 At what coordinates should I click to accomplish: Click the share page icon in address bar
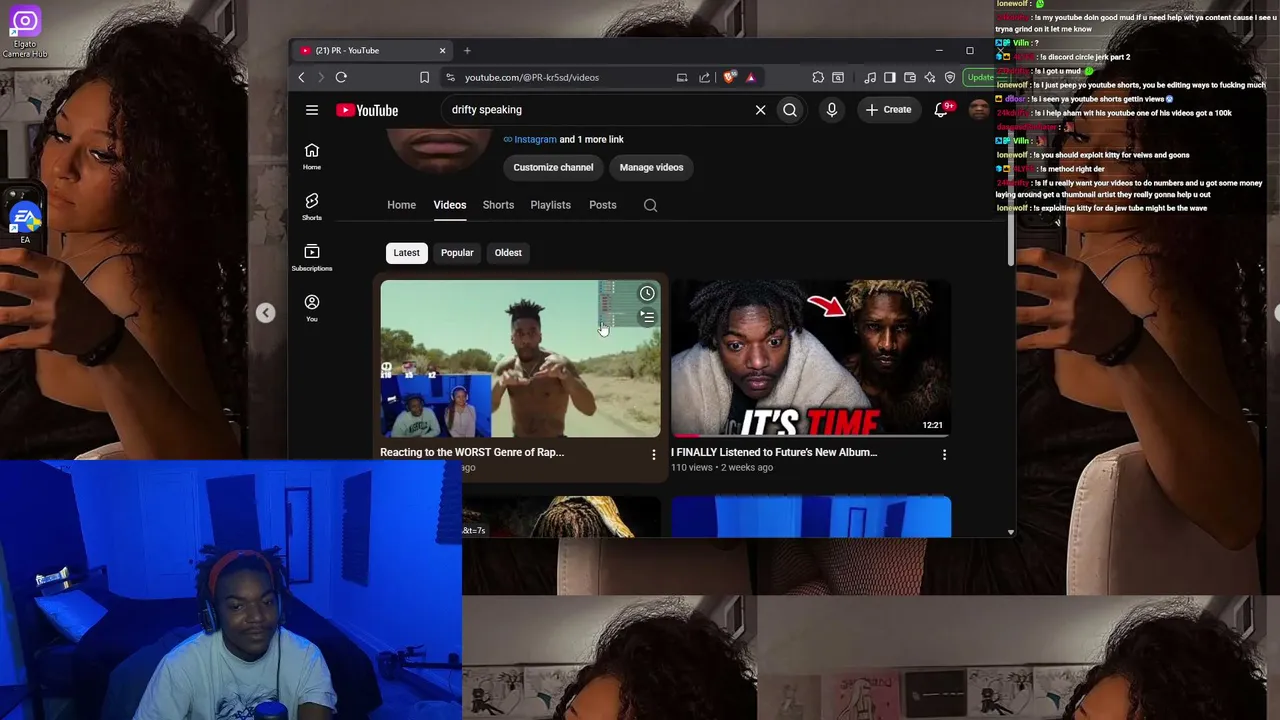(x=704, y=77)
